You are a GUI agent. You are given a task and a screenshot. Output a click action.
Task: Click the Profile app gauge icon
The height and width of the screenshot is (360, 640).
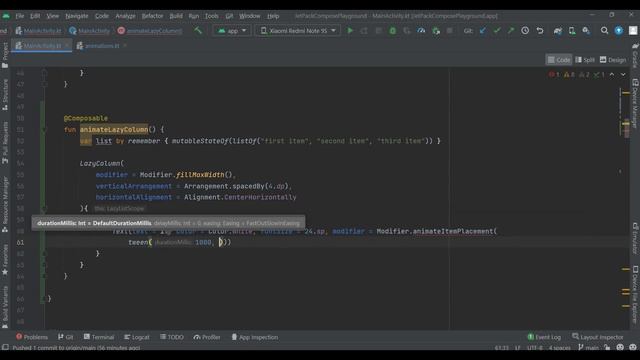[421, 31]
